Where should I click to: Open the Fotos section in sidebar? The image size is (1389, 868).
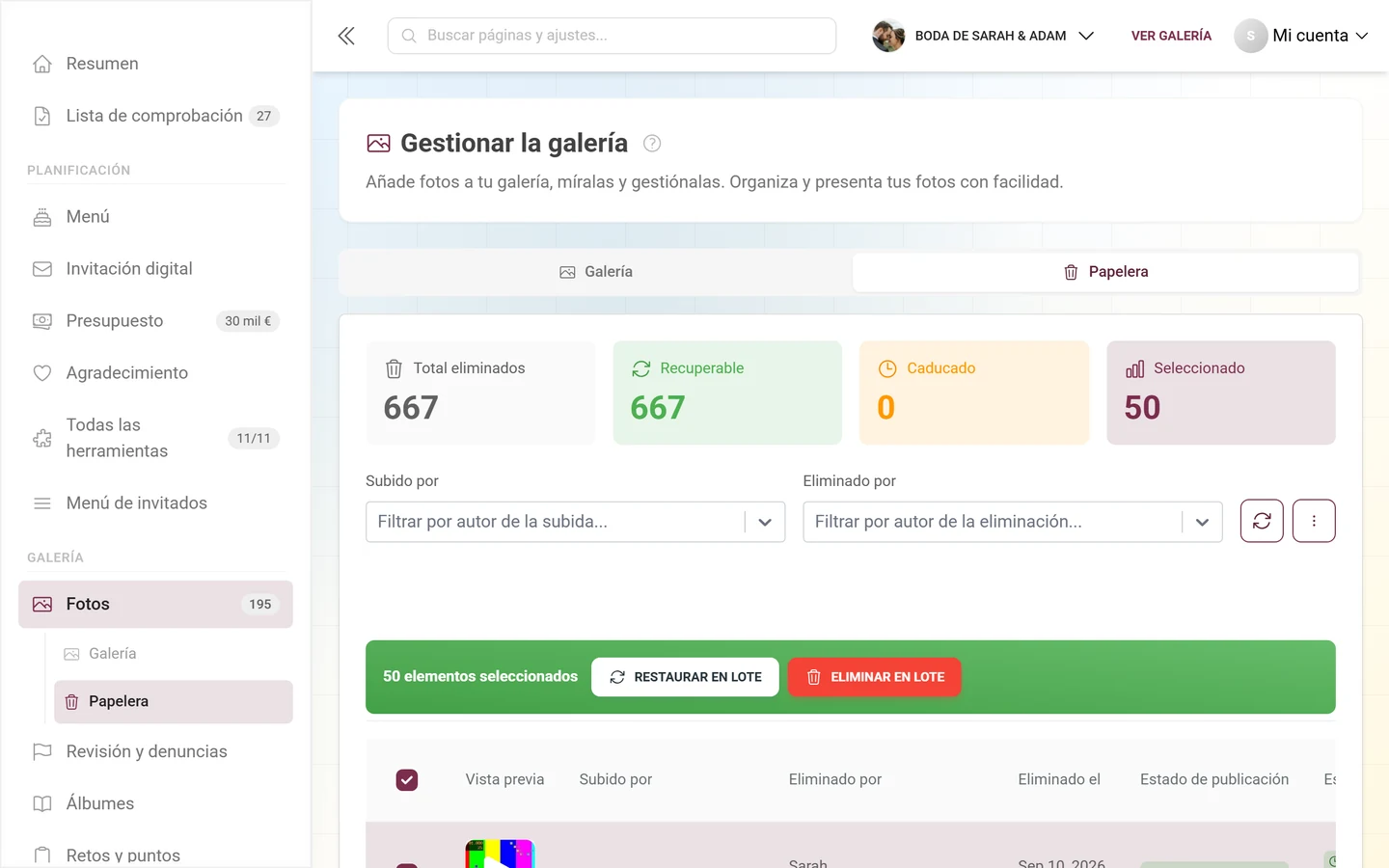point(155,605)
